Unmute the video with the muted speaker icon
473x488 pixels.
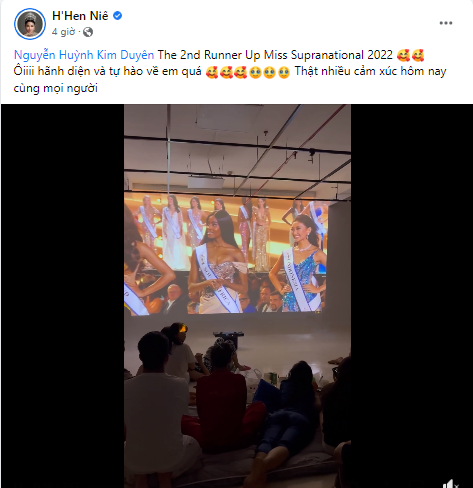point(451,484)
